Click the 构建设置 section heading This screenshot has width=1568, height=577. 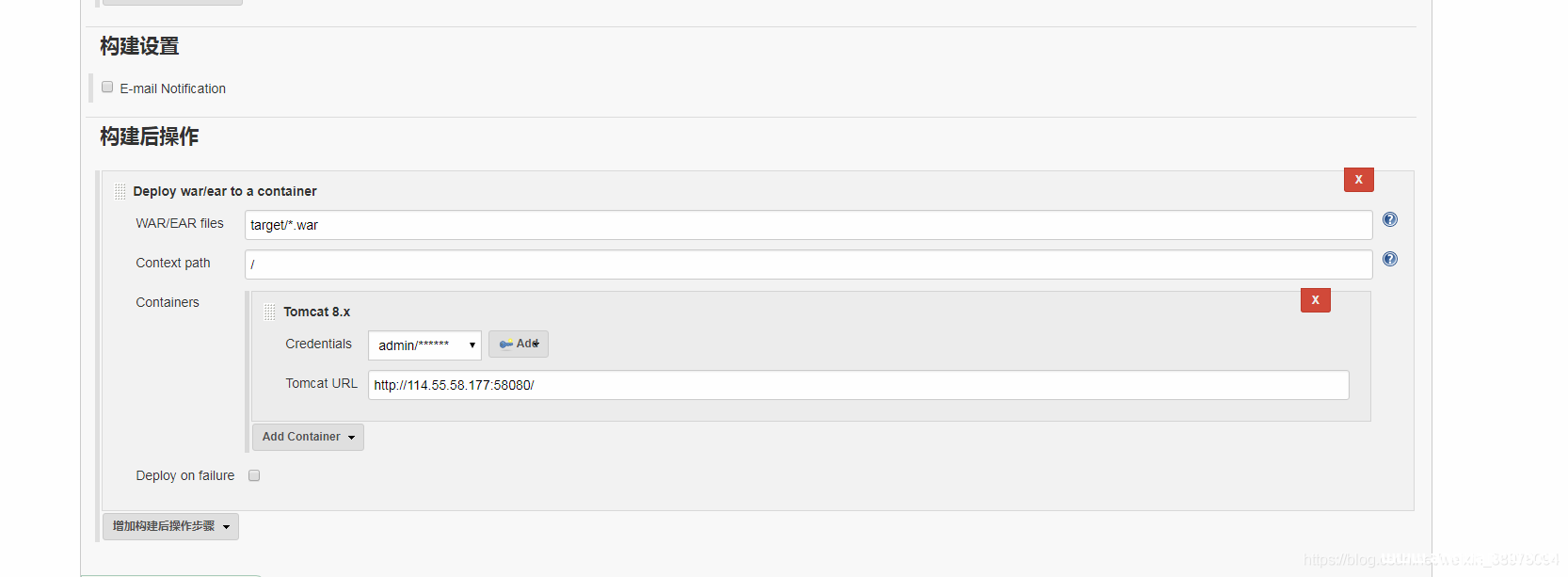(x=139, y=47)
